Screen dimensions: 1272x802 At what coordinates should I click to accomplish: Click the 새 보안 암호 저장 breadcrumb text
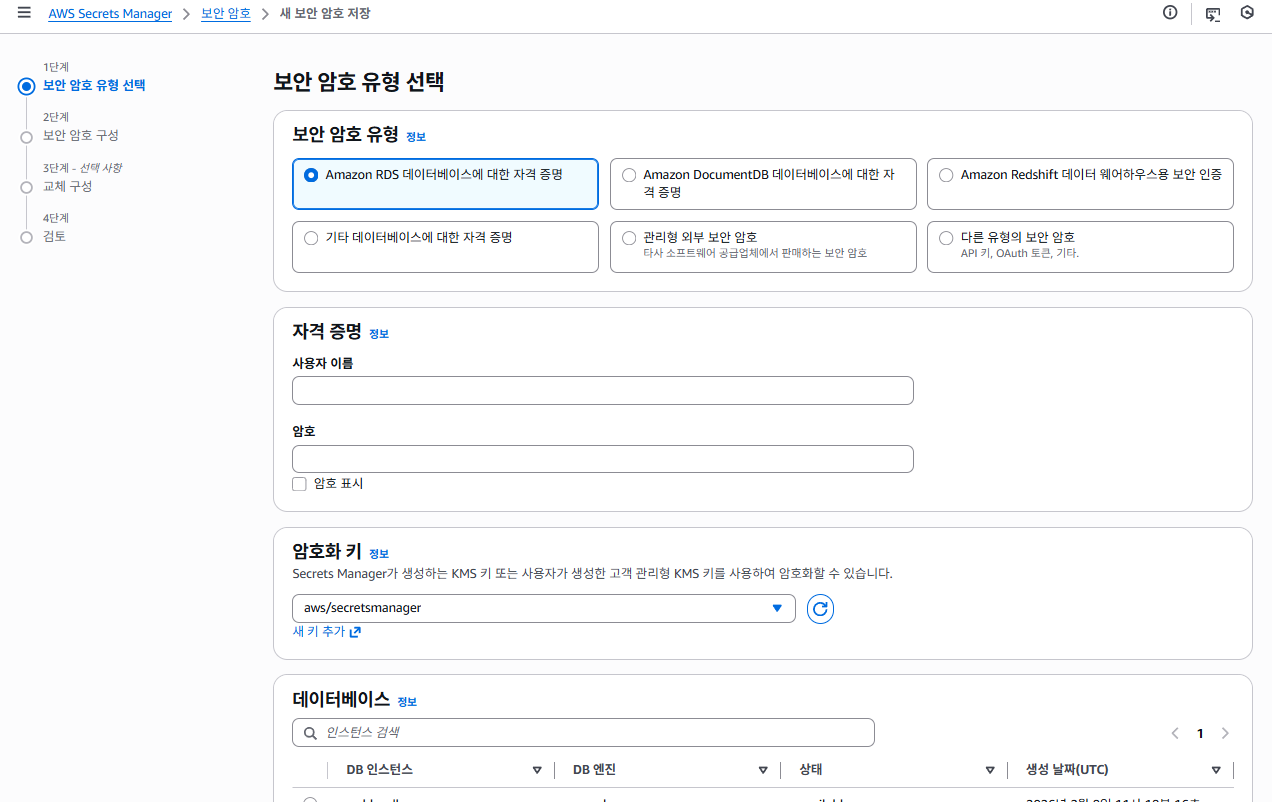[326, 14]
